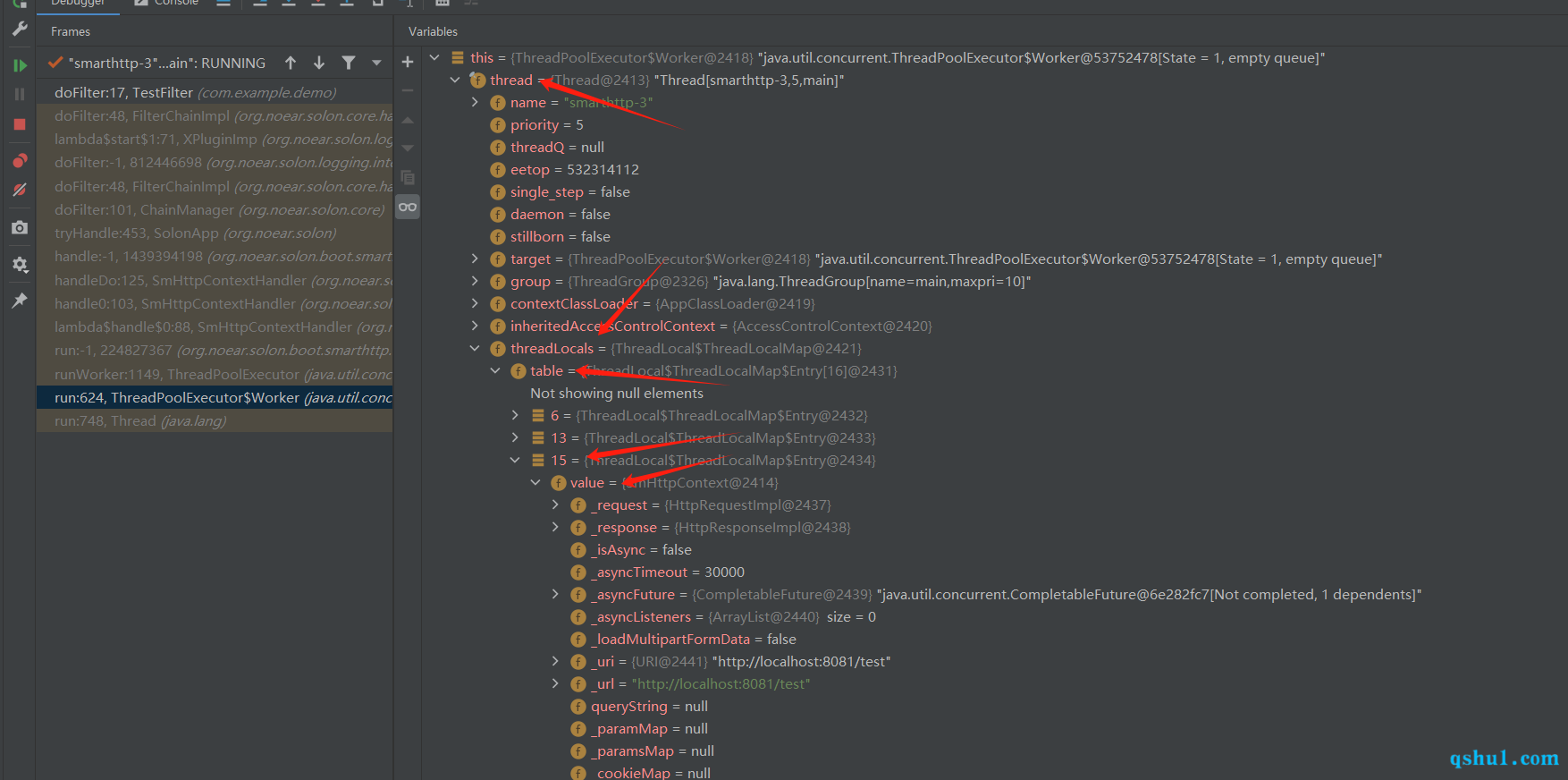Click the duplicate watch copy icon

[408, 177]
